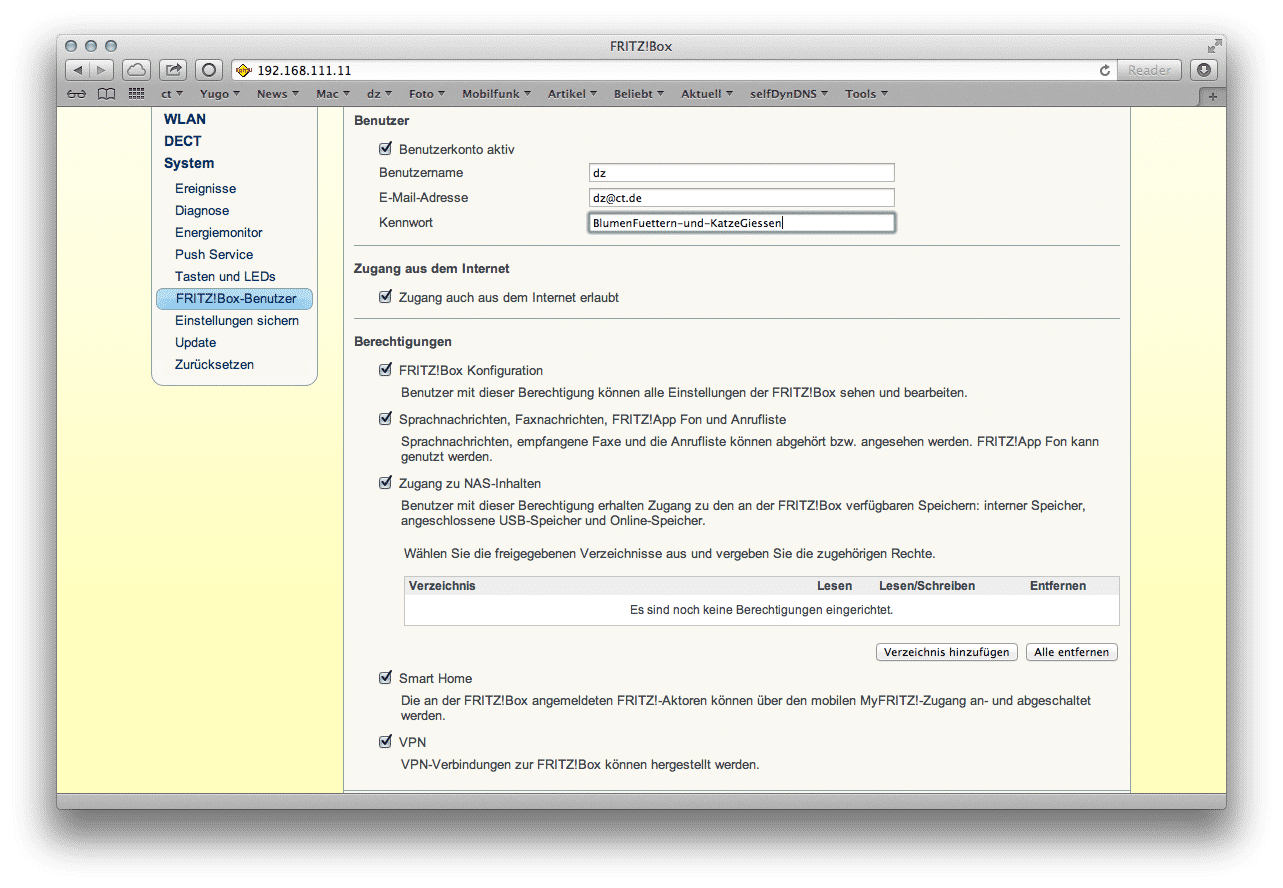Open Push Service settings
Viewport: 1283px width, 888px height.
pyautogui.click(x=214, y=254)
